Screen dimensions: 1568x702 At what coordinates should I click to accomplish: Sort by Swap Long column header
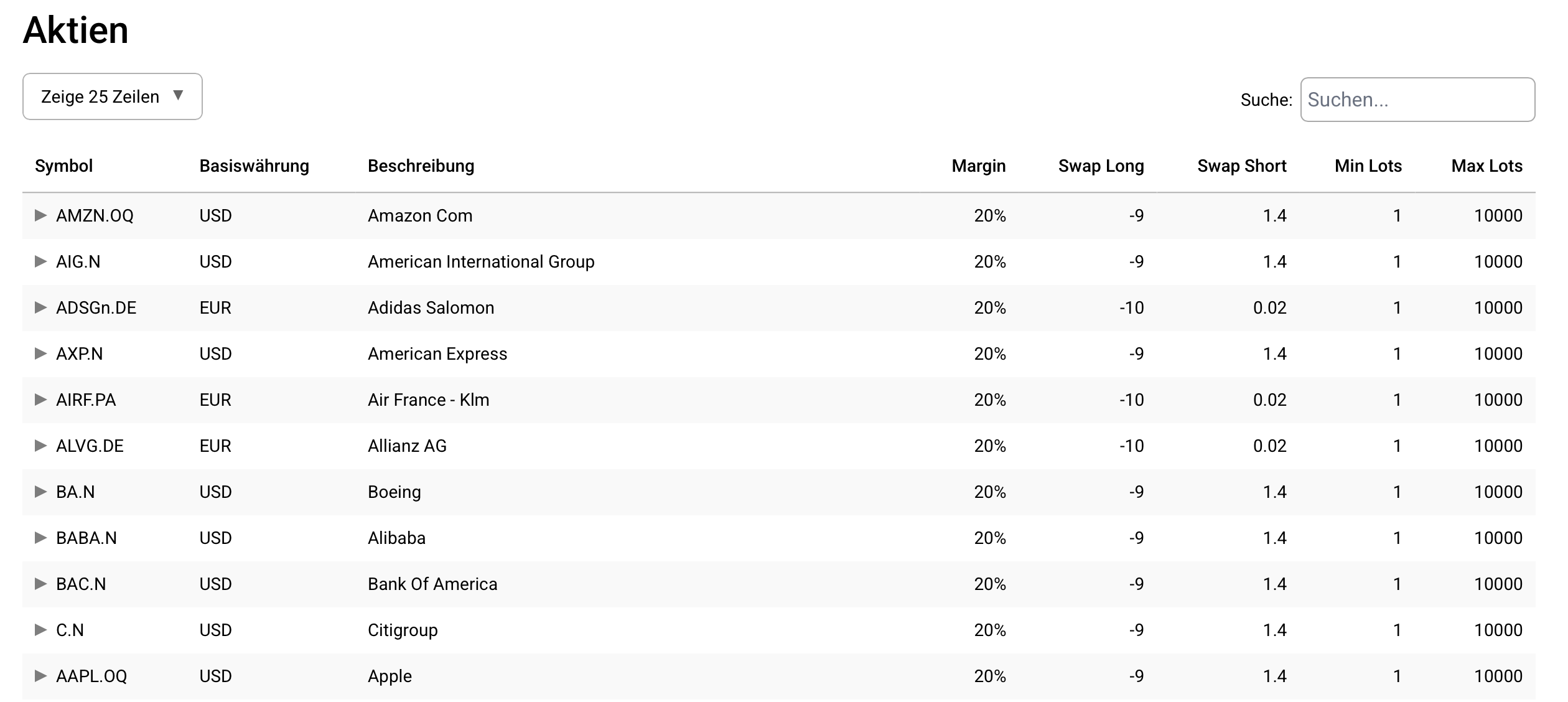(1101, 166)
